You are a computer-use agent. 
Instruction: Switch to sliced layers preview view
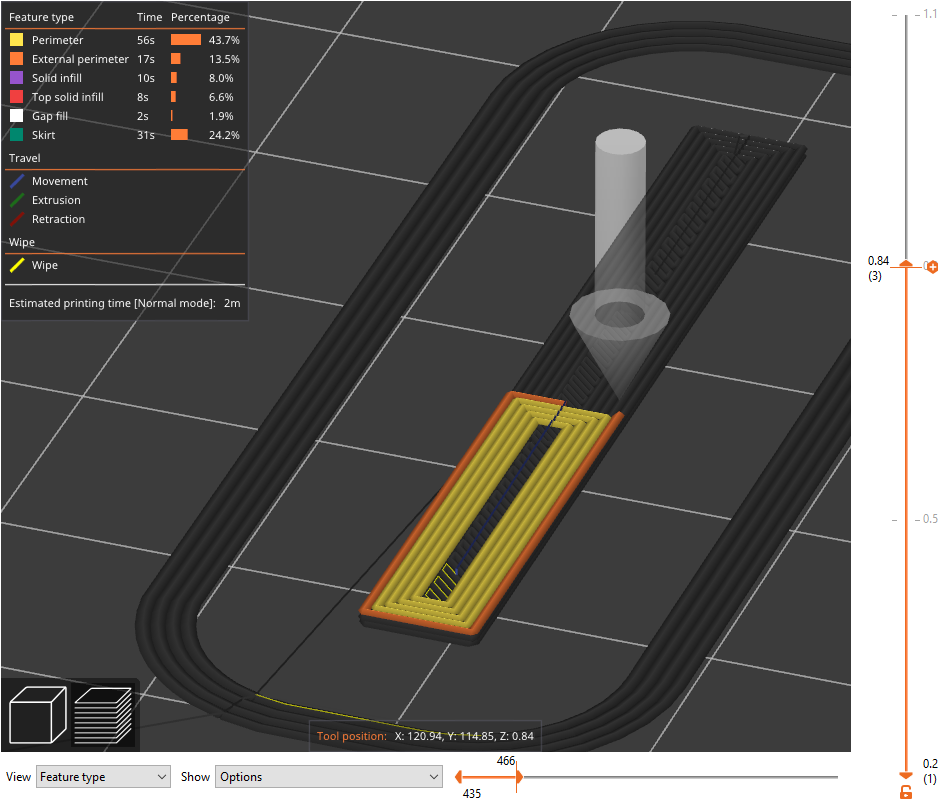coord(103,714)
